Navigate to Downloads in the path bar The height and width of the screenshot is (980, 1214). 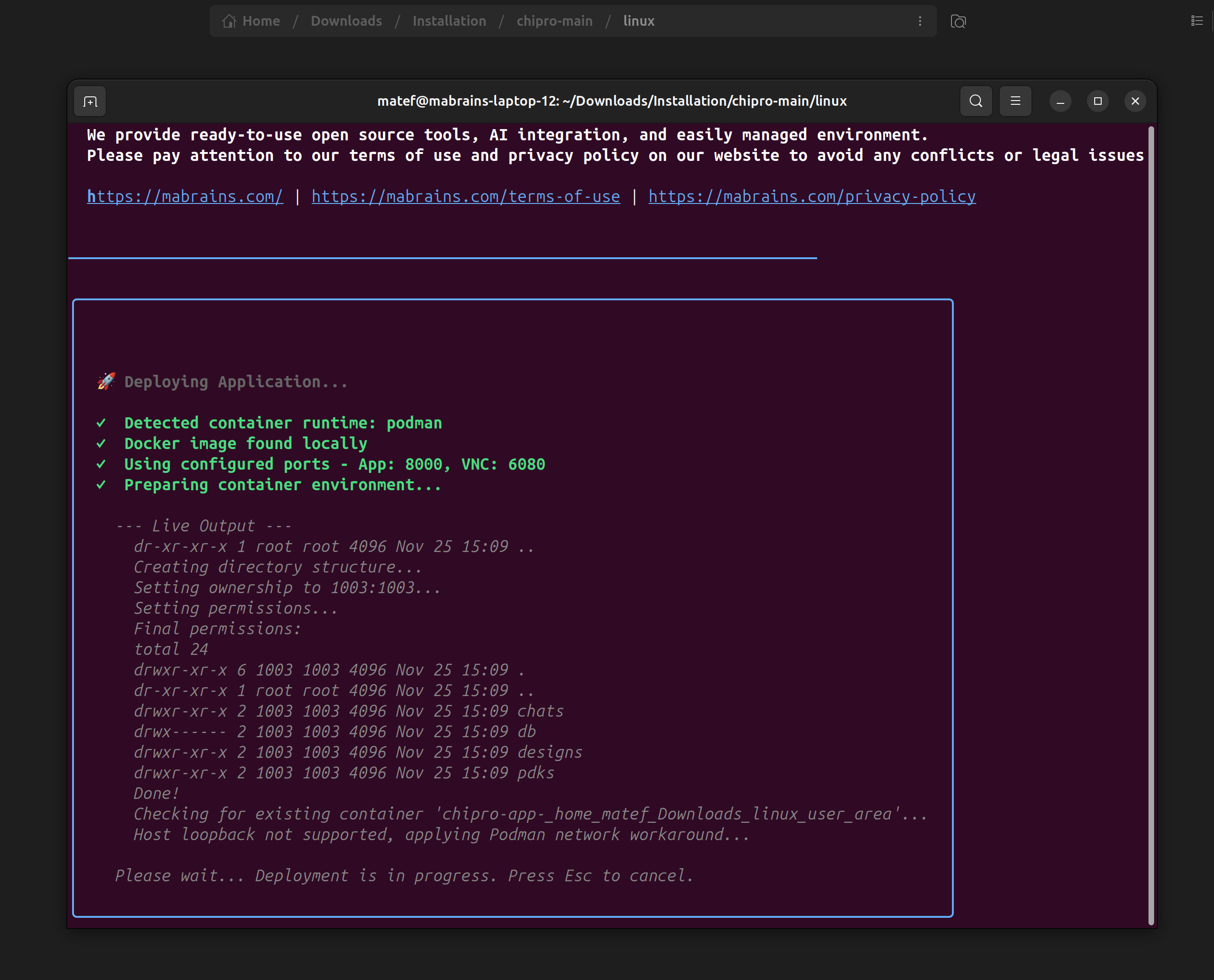346,21
